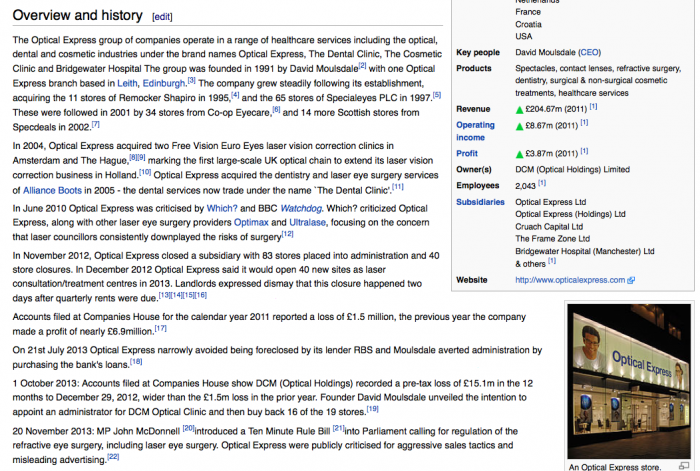Click the external link icon after website URL
The image size is (700, 471).
(631, 281)
